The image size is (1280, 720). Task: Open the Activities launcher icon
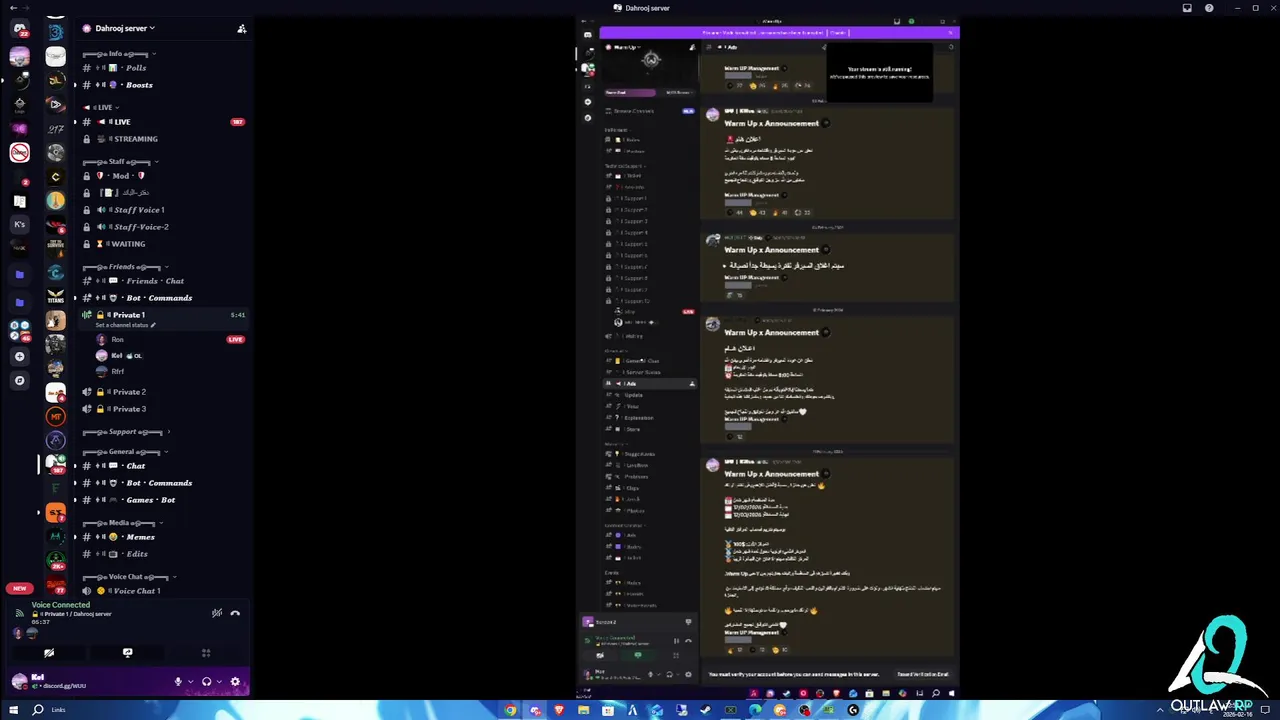(206, 653)
